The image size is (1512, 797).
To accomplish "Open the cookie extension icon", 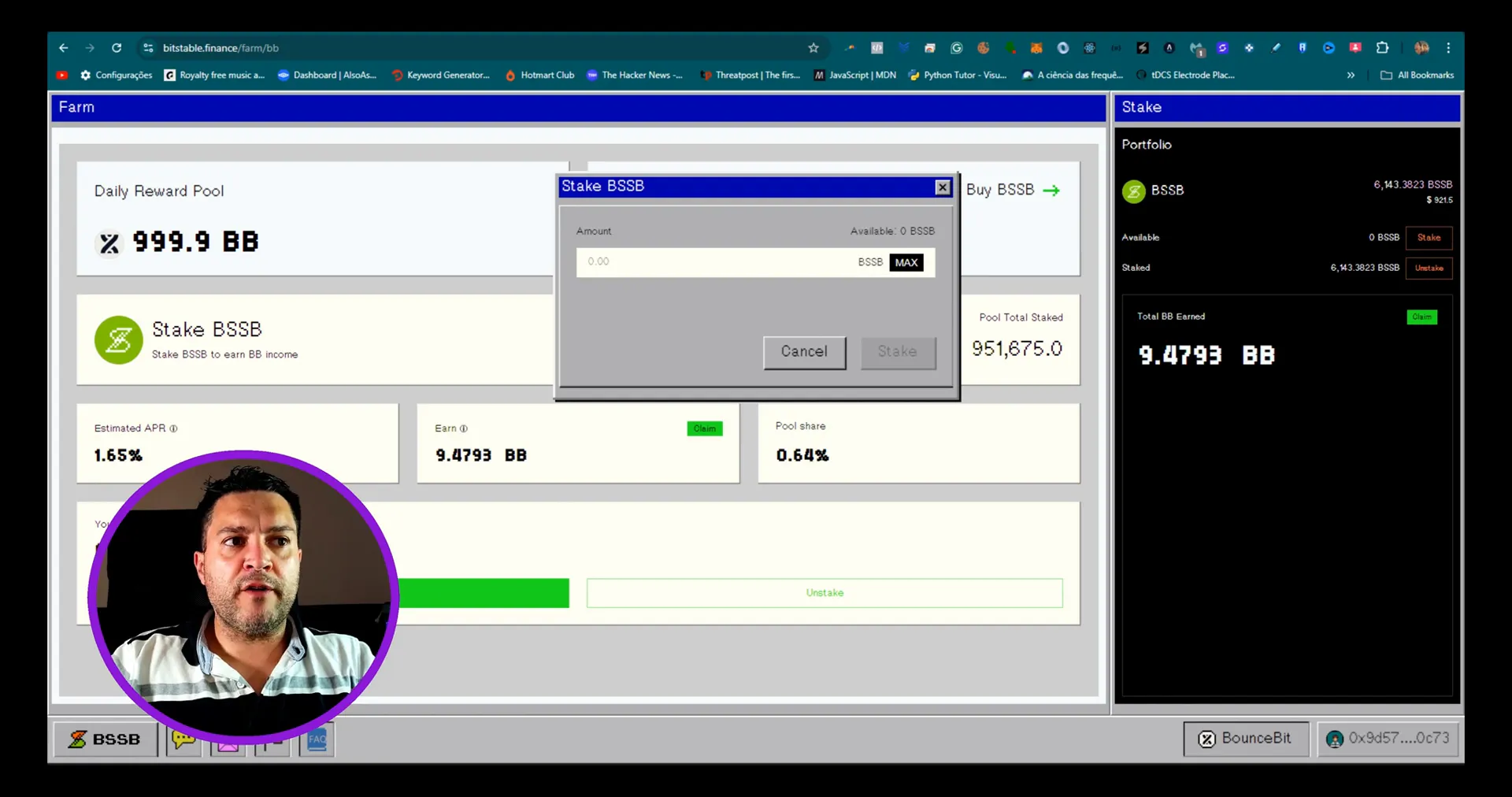I will tap(983, 48).
